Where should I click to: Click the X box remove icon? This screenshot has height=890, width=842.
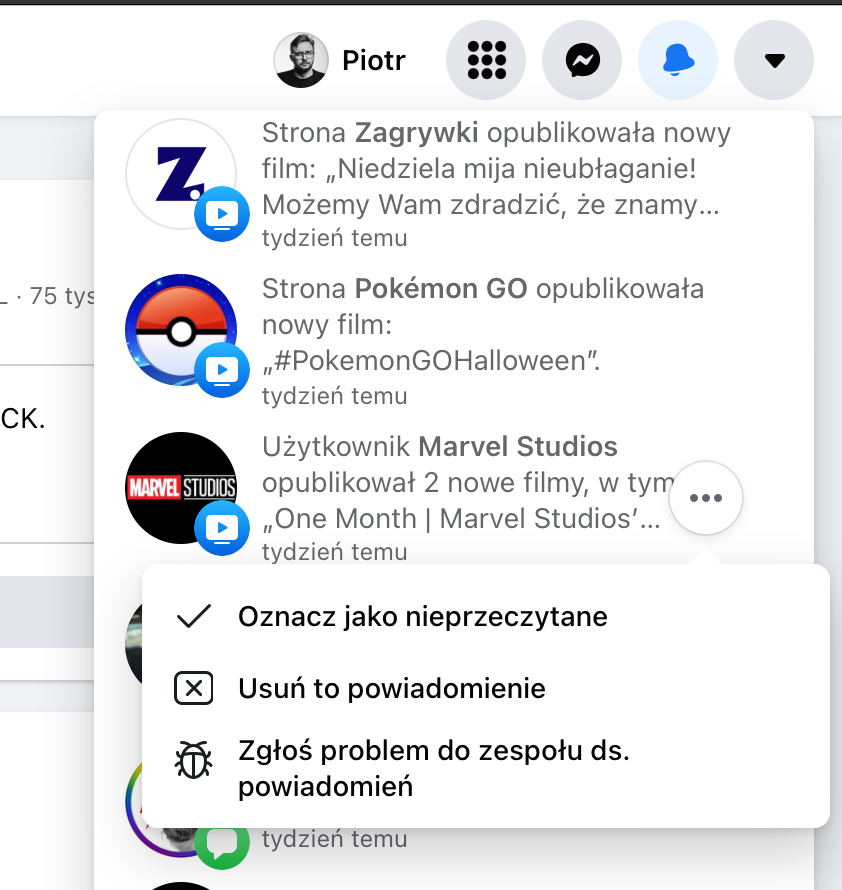coord(194,689)
